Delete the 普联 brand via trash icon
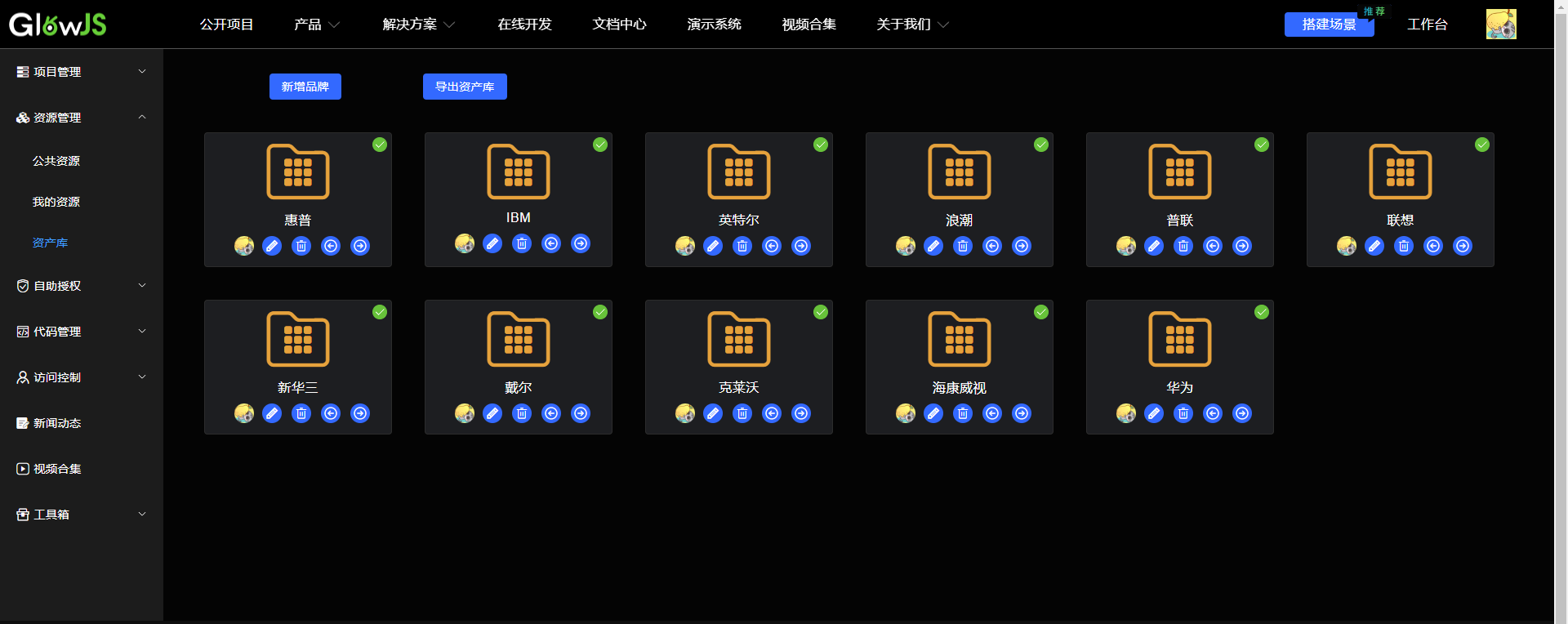 (1183, 246)
